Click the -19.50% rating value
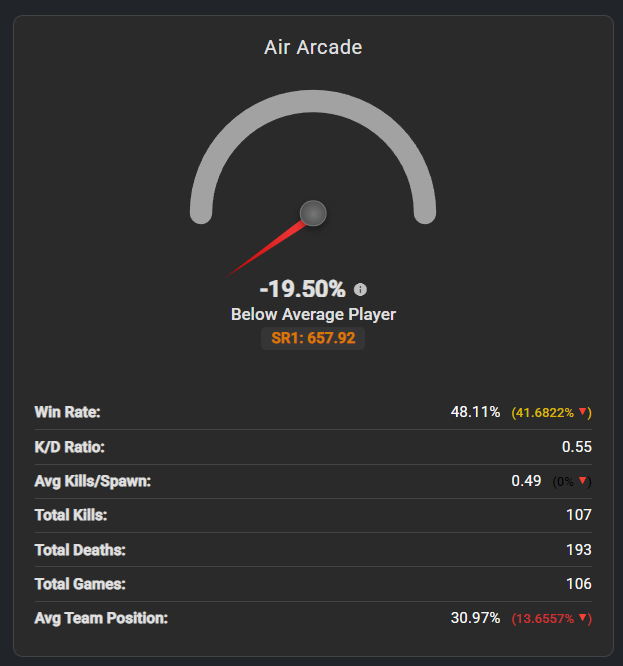The image size is (623, 666). [301, 290]
